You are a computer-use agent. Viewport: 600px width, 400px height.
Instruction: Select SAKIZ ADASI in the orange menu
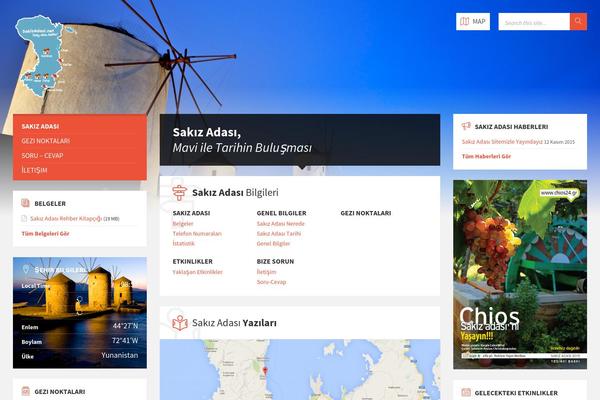[40, 126]
